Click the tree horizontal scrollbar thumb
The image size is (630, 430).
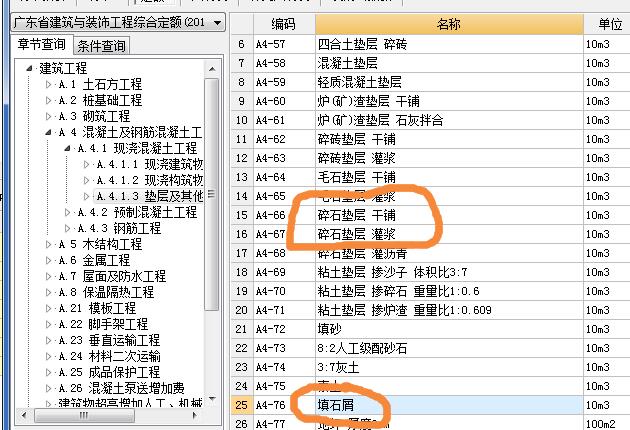point(84,415)
